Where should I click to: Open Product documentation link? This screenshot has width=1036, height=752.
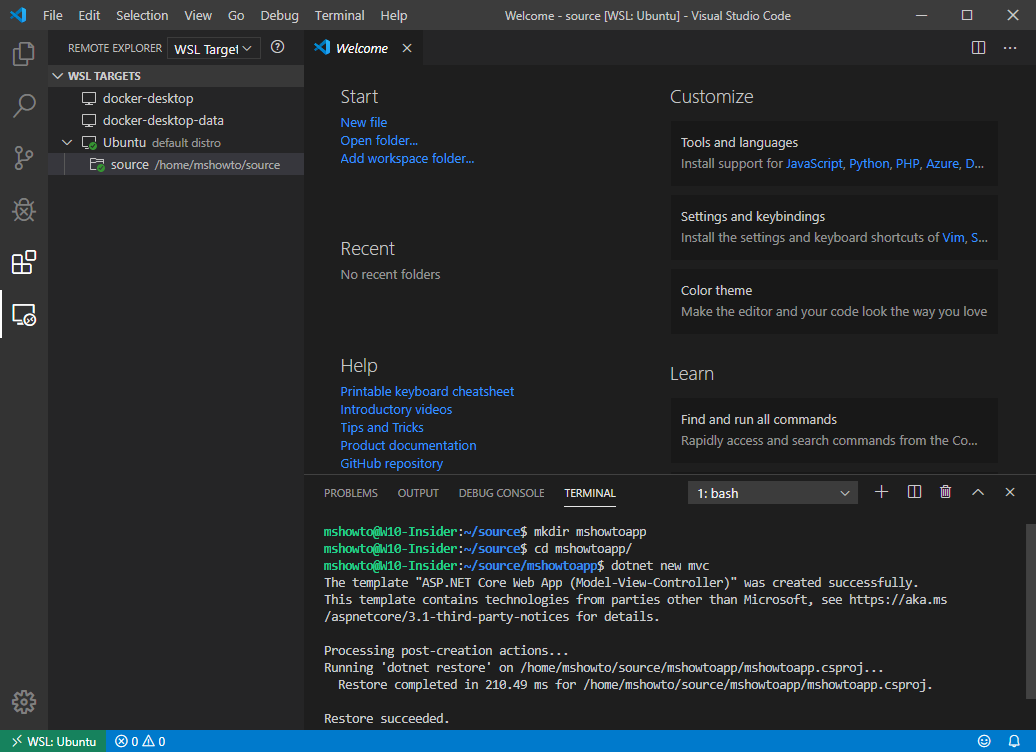(x=408, y=445)
